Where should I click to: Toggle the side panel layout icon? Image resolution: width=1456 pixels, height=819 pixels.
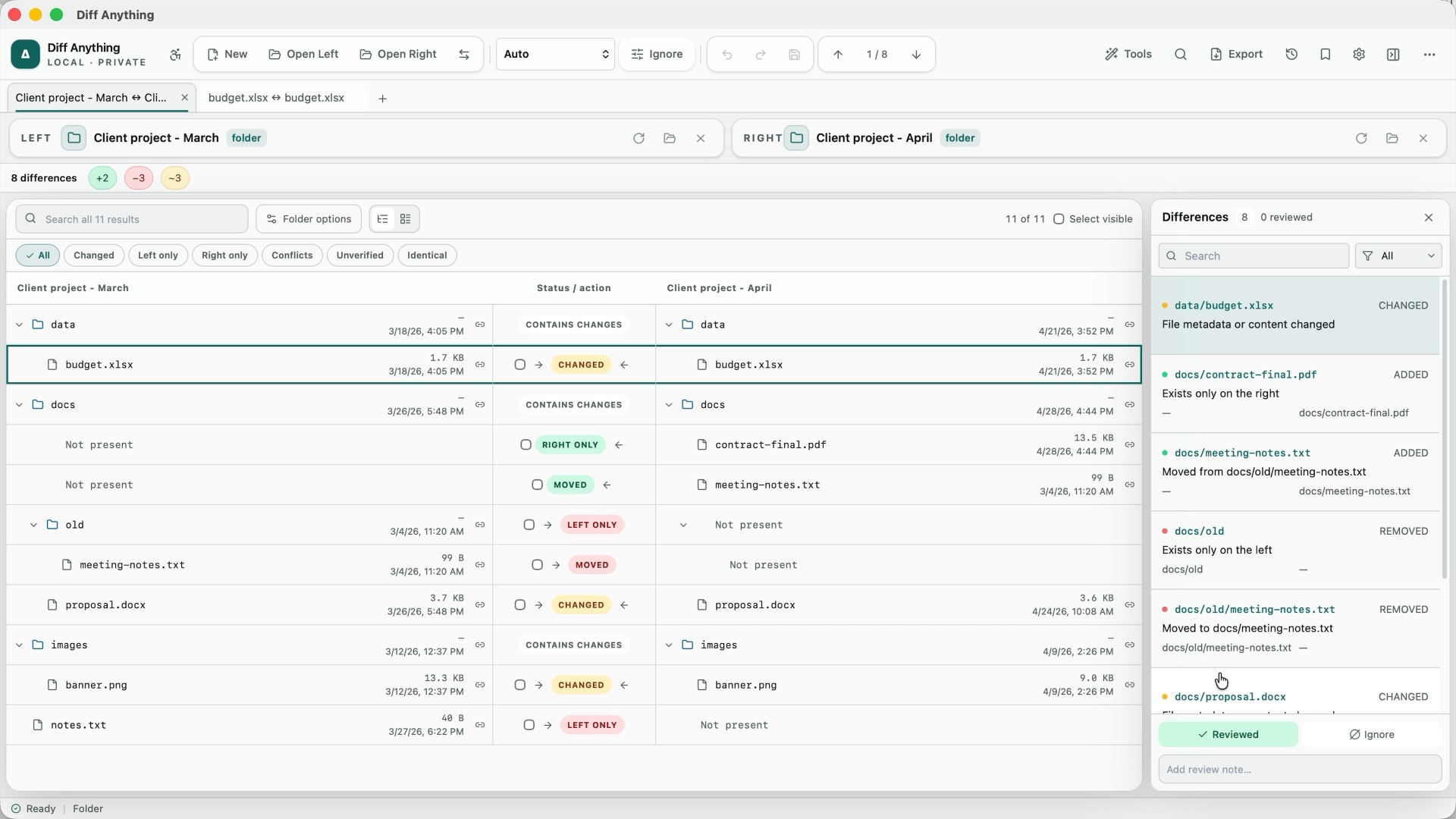click(x=1393, y=55)
